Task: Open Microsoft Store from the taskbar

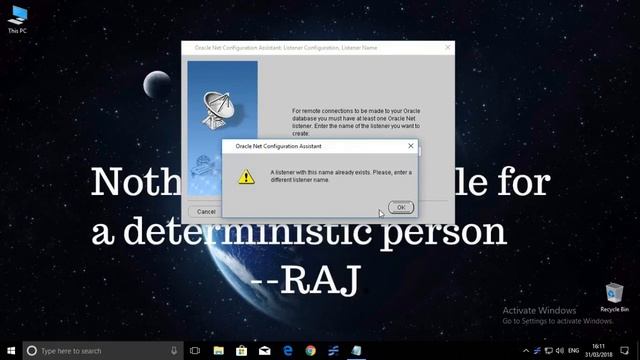Action: 241,351
